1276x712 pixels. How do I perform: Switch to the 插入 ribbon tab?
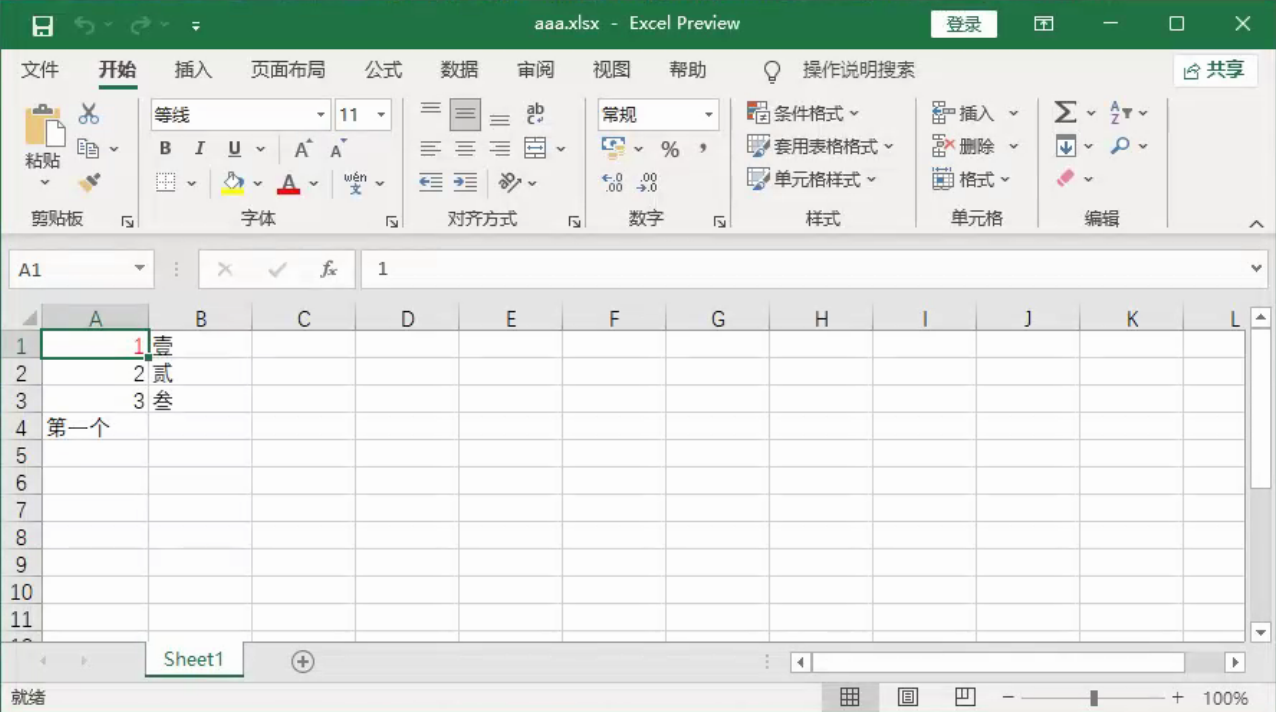(193, 70)
